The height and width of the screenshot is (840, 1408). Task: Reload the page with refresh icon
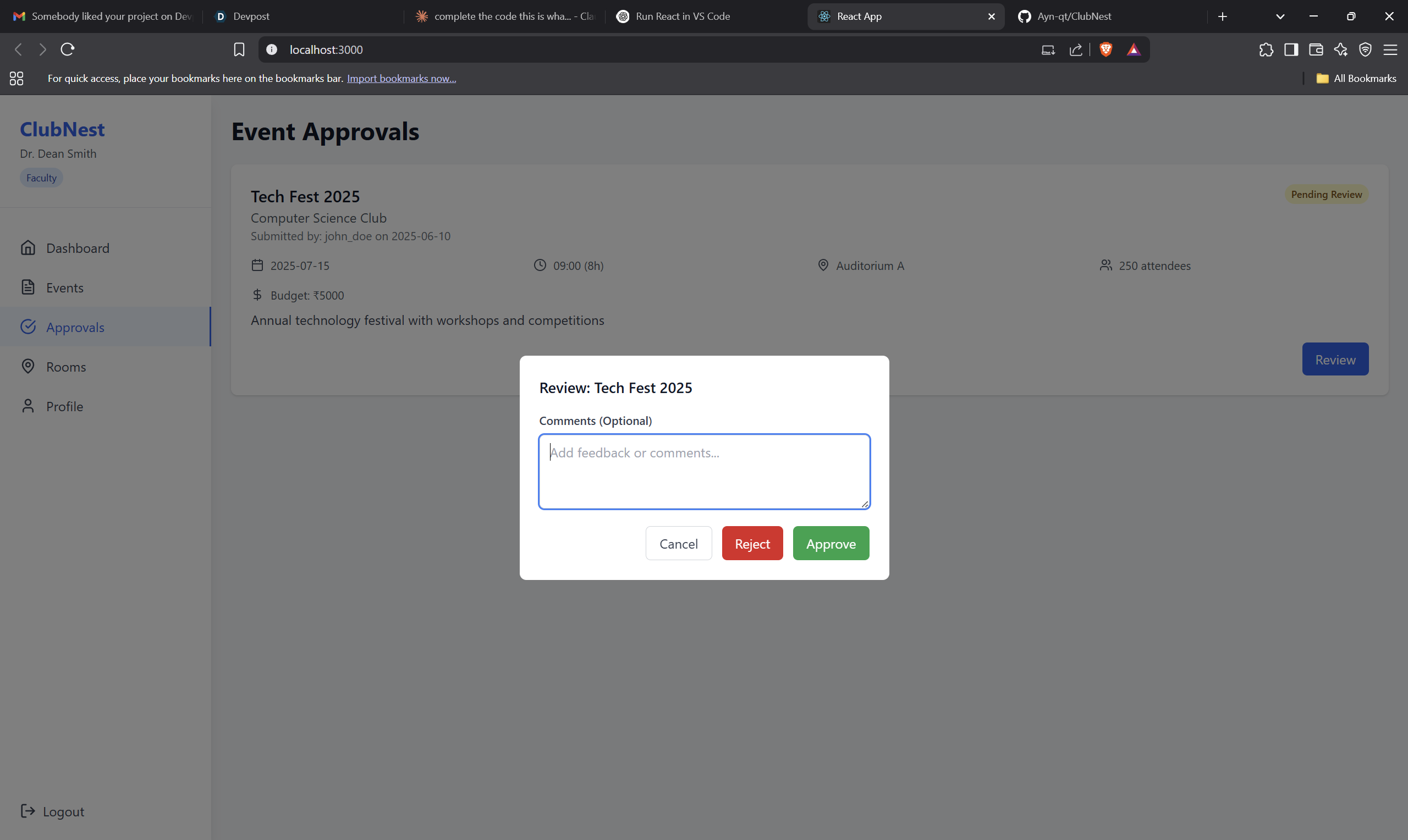[x=67, y=49]
